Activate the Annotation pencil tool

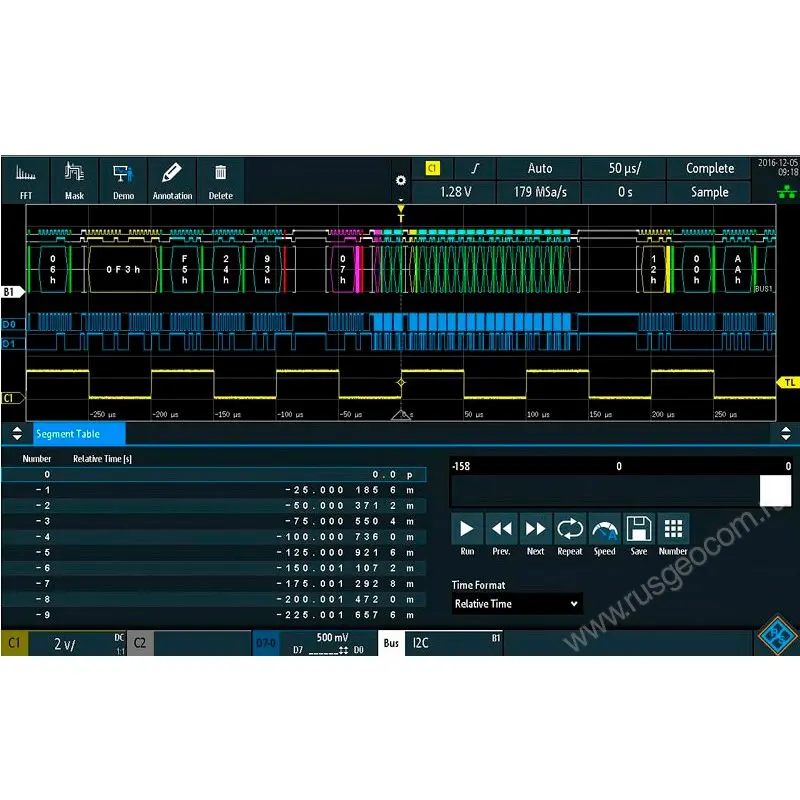point(172,180)
